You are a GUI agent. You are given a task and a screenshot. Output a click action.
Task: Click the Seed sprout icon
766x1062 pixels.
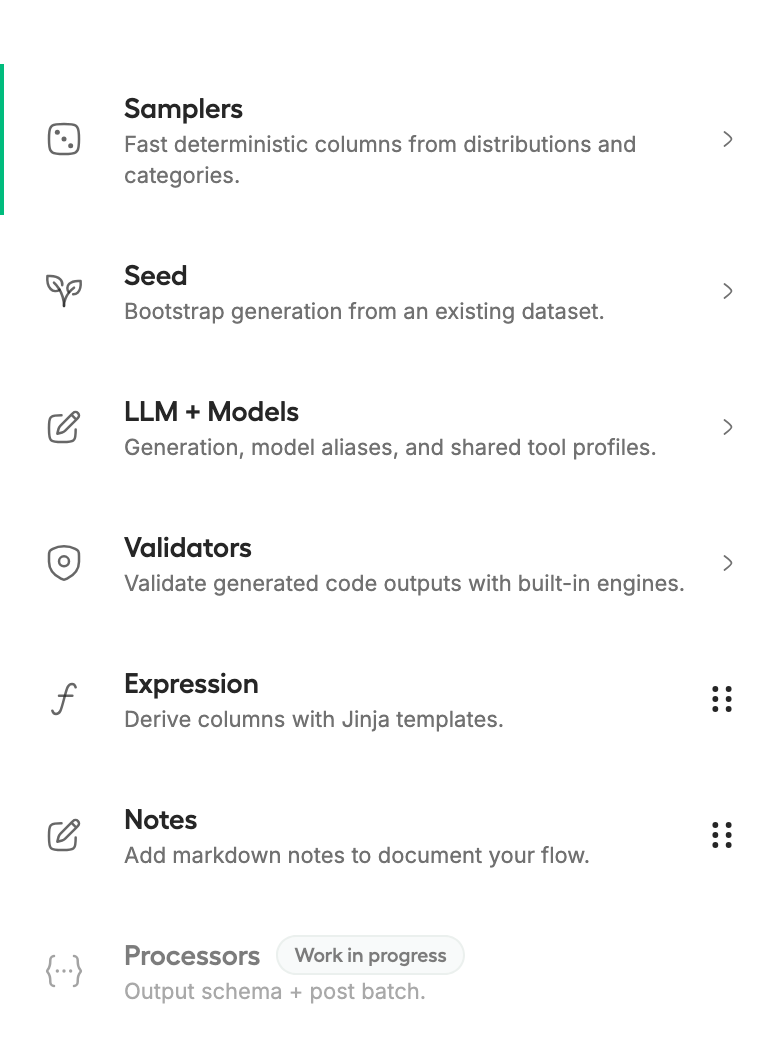(64, 291)
